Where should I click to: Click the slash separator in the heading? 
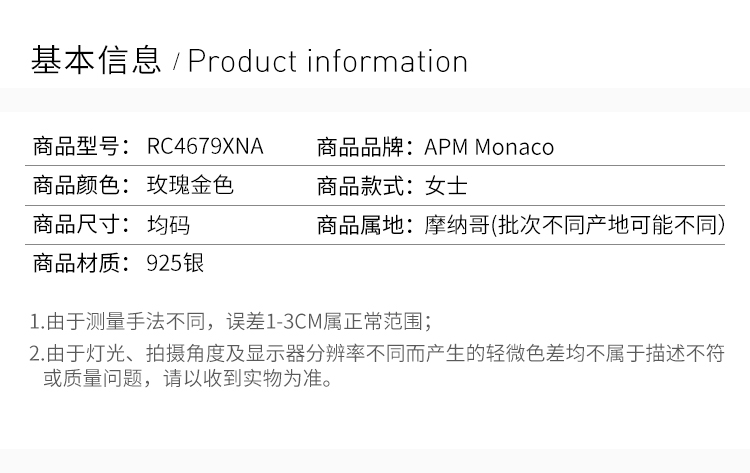176,63
